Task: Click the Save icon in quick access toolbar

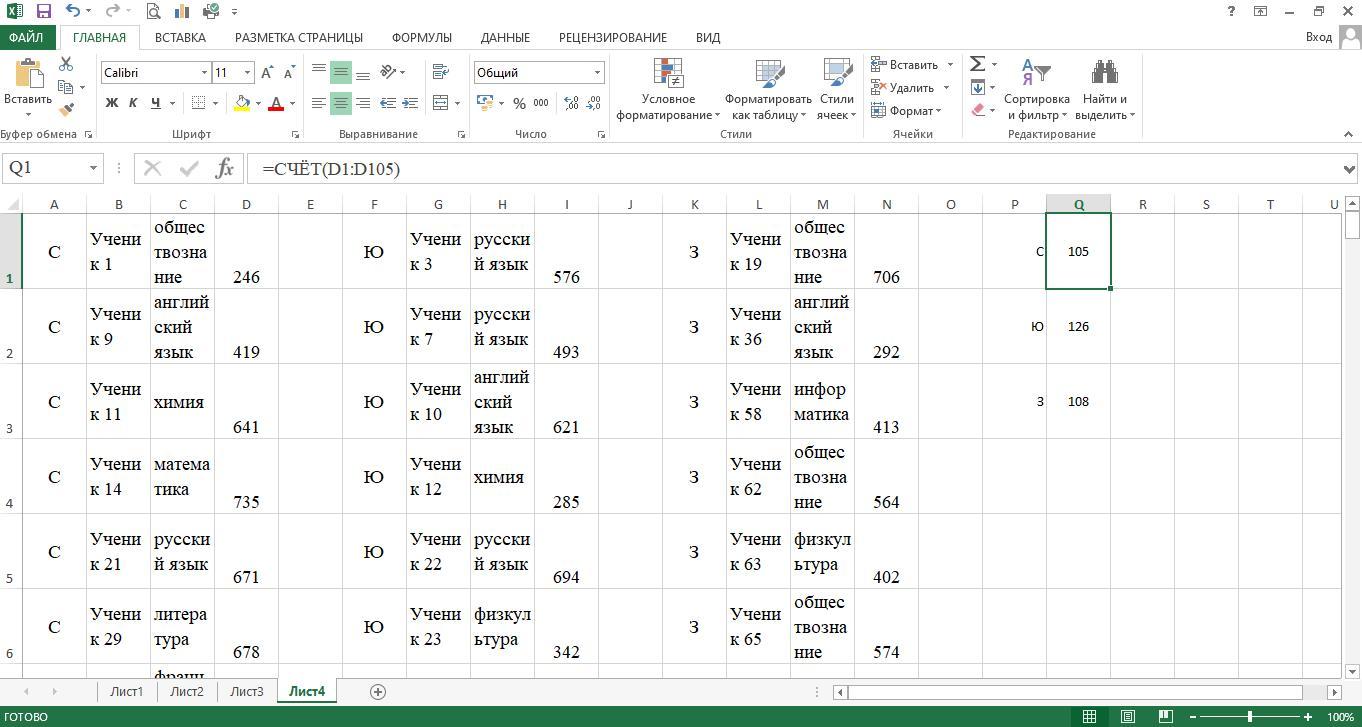Action: 43,11
